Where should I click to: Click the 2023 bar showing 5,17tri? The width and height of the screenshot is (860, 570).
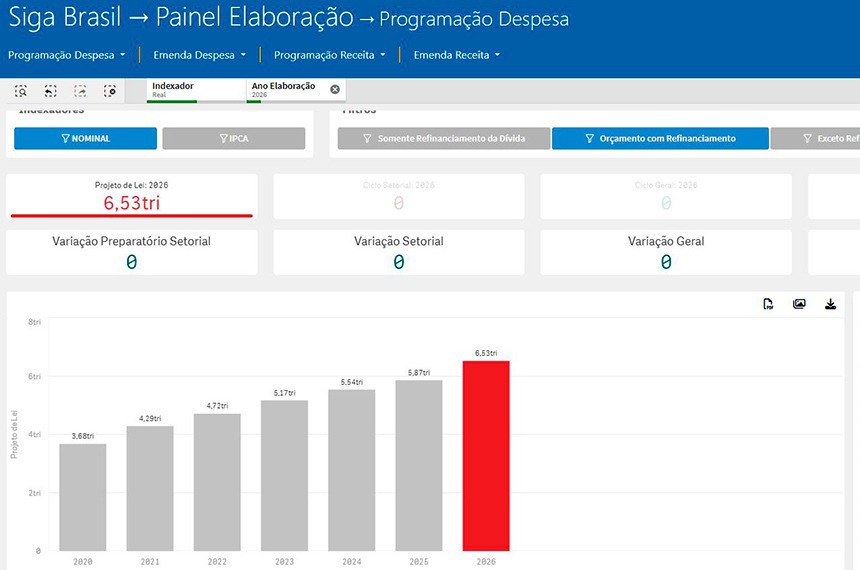point(284,475)
